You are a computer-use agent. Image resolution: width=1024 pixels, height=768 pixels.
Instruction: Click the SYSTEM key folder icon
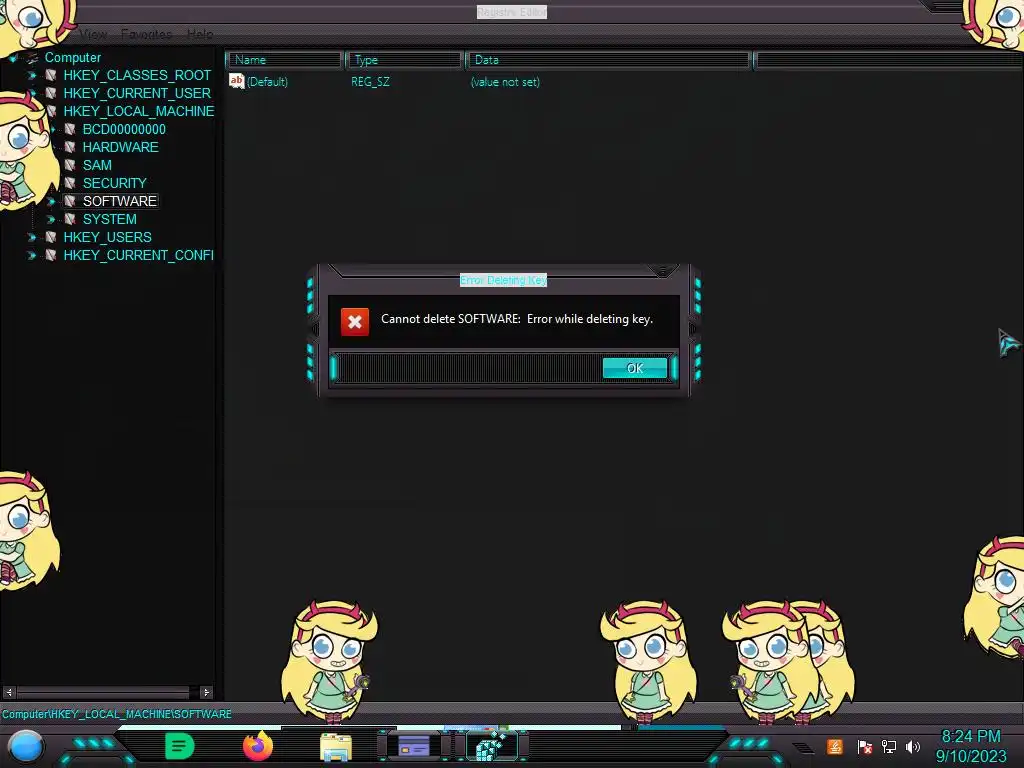coord(69,219)
